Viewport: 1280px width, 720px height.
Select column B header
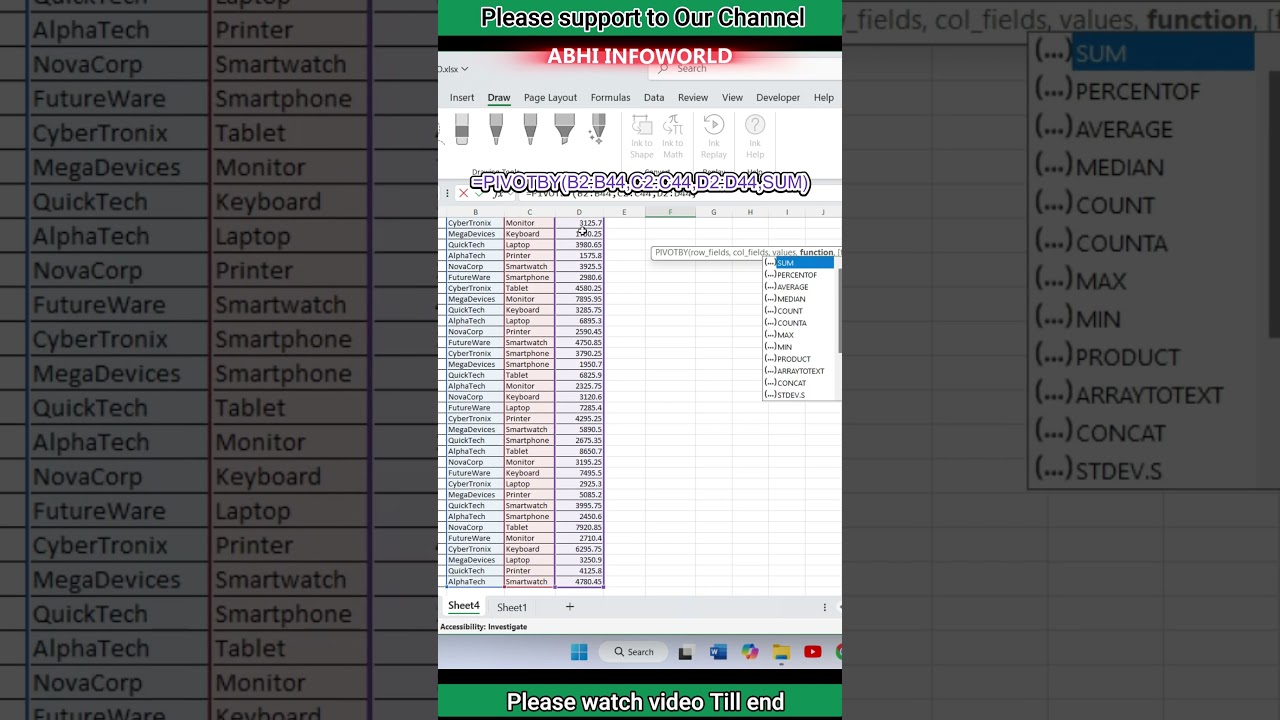coord(475,212)
